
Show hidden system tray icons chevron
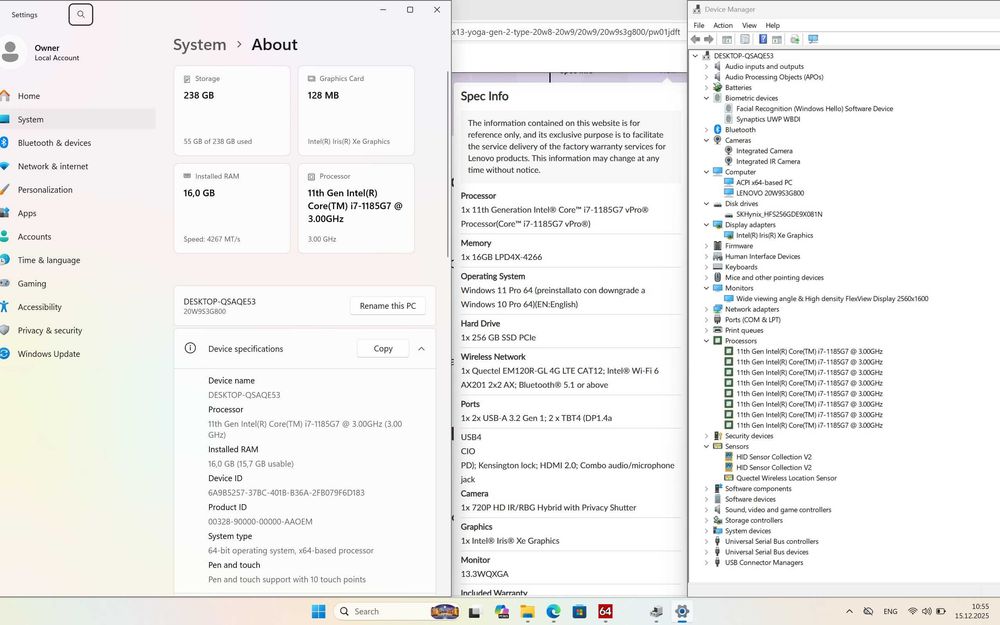[849, 612]
